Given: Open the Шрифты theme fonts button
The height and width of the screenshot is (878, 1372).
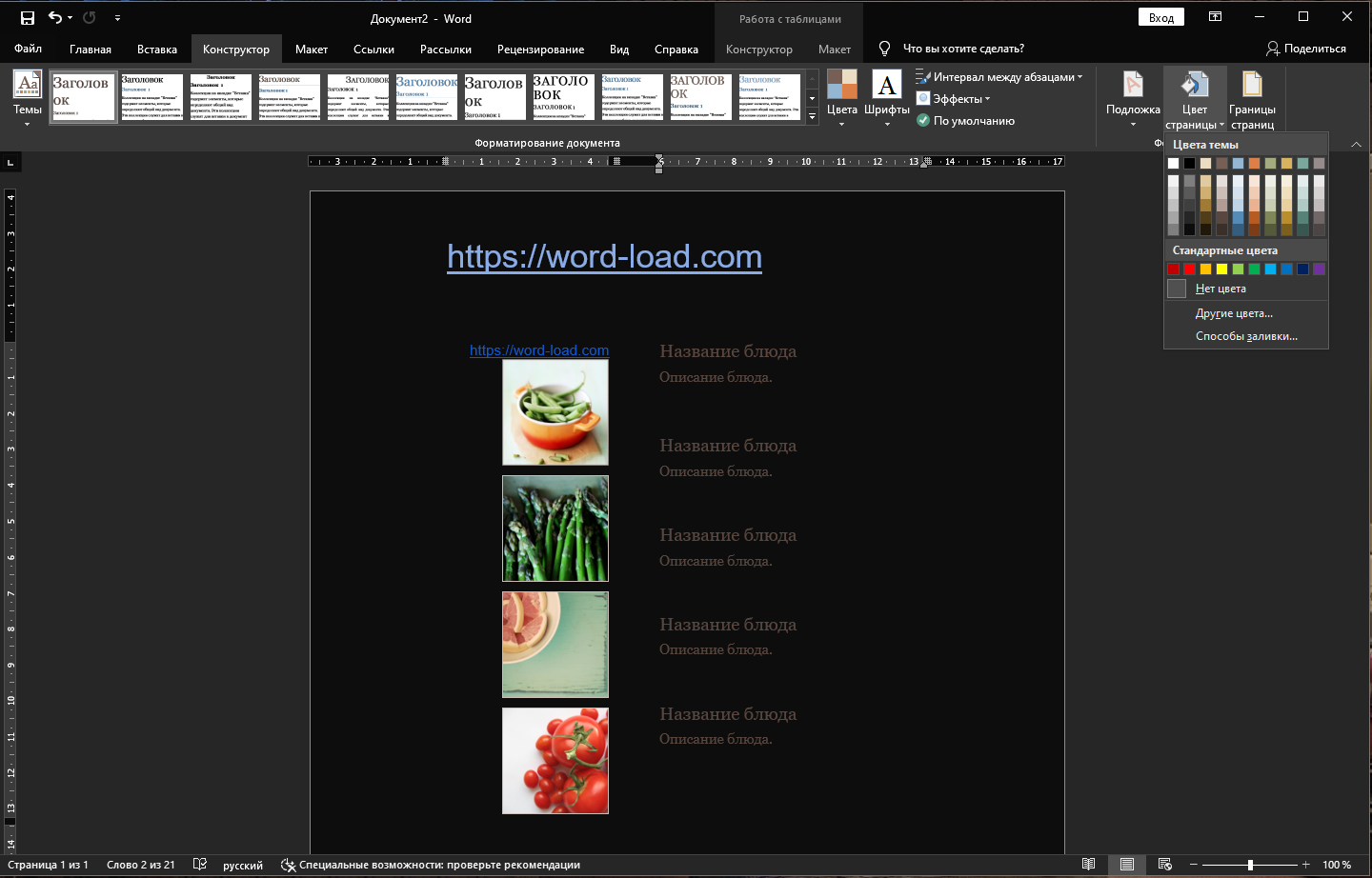Looking at the screenshot, I should click(x=886, y=98).
